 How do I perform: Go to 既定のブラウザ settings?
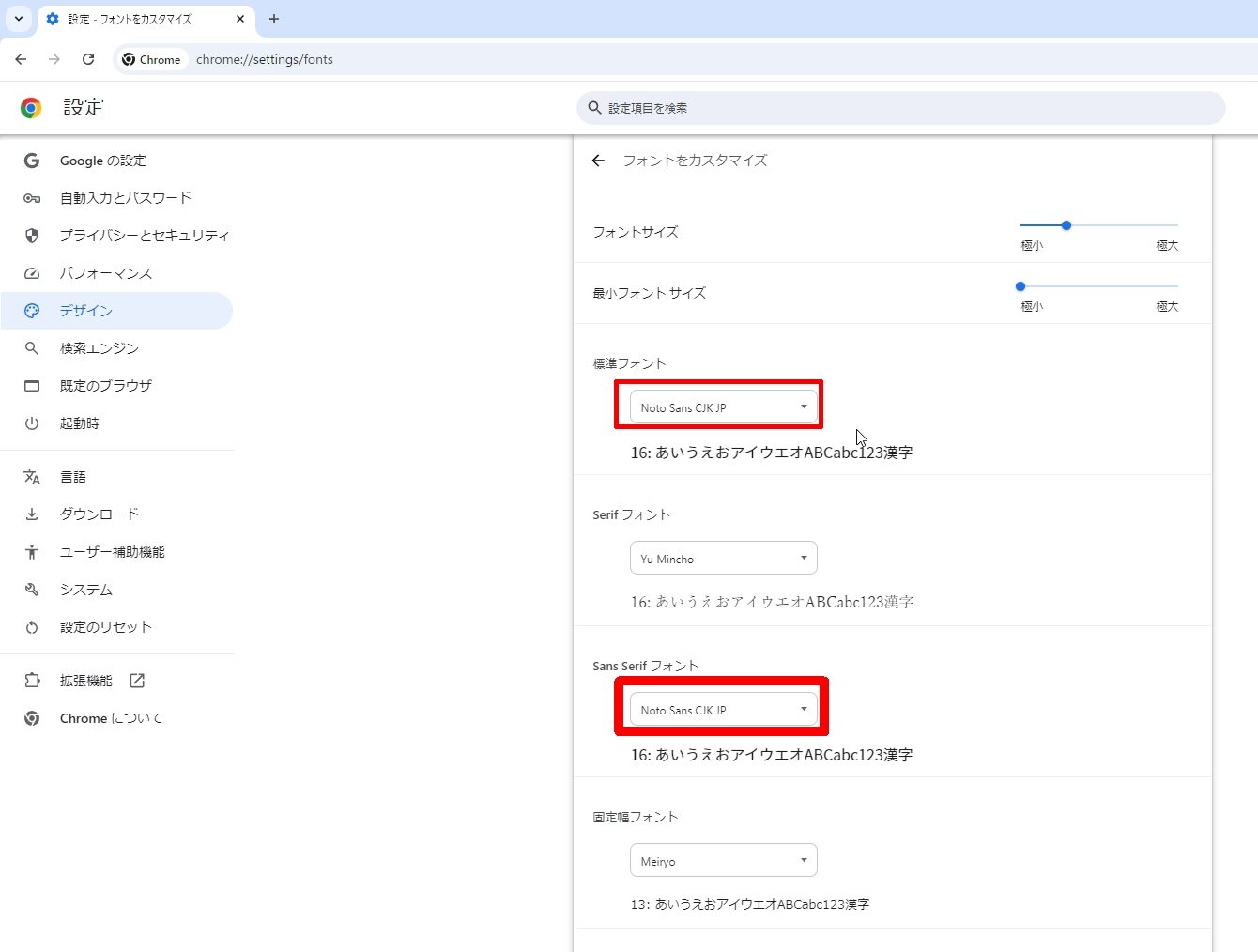116,386
